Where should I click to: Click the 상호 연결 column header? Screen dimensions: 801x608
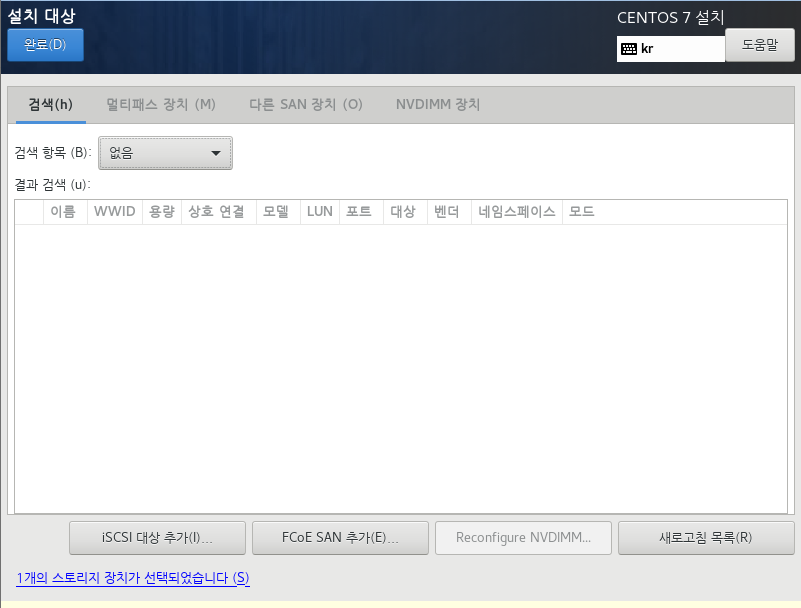click(x=219, y=212)
